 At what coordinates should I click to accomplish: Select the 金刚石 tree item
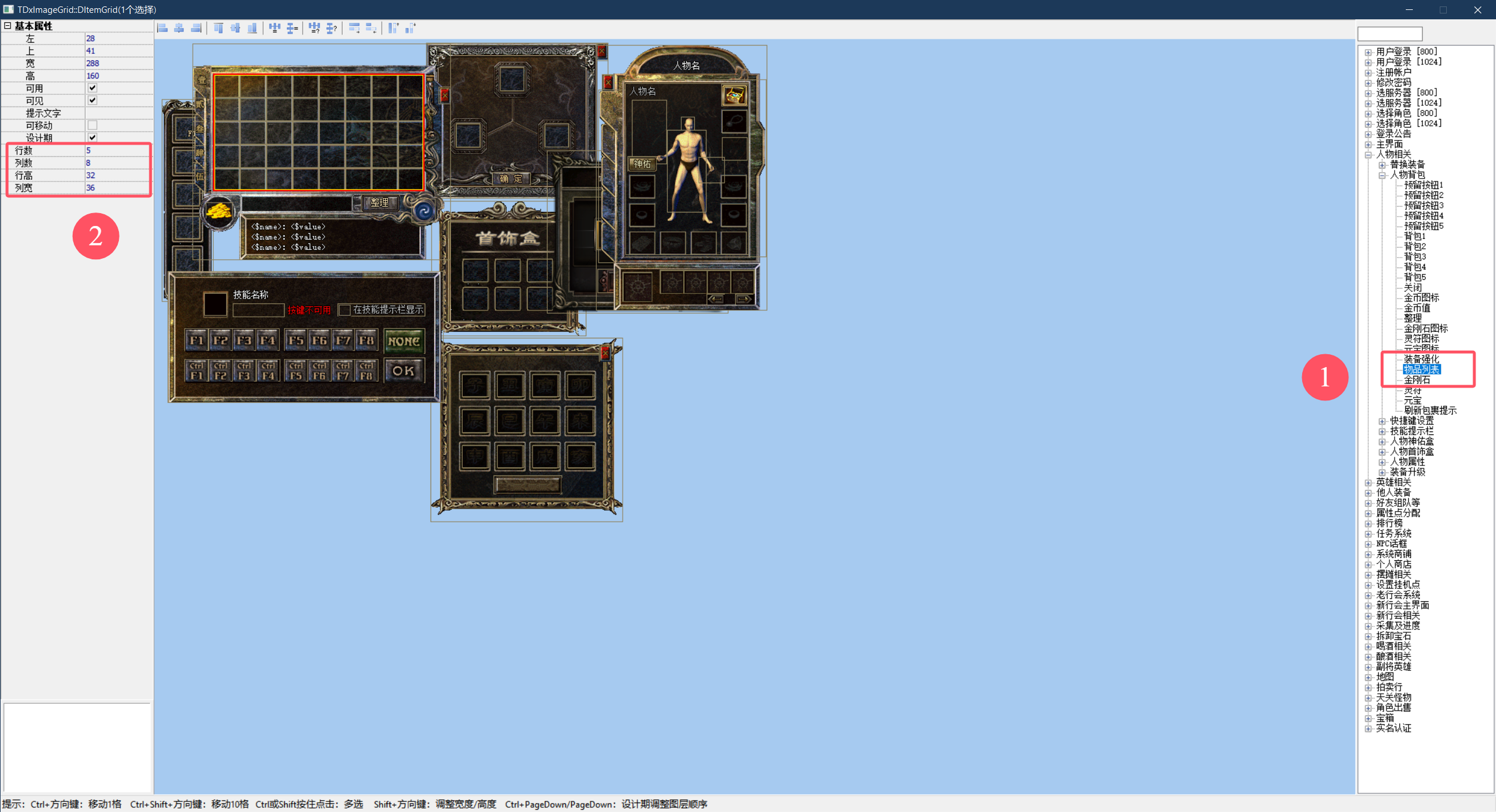click(1417, 380)
